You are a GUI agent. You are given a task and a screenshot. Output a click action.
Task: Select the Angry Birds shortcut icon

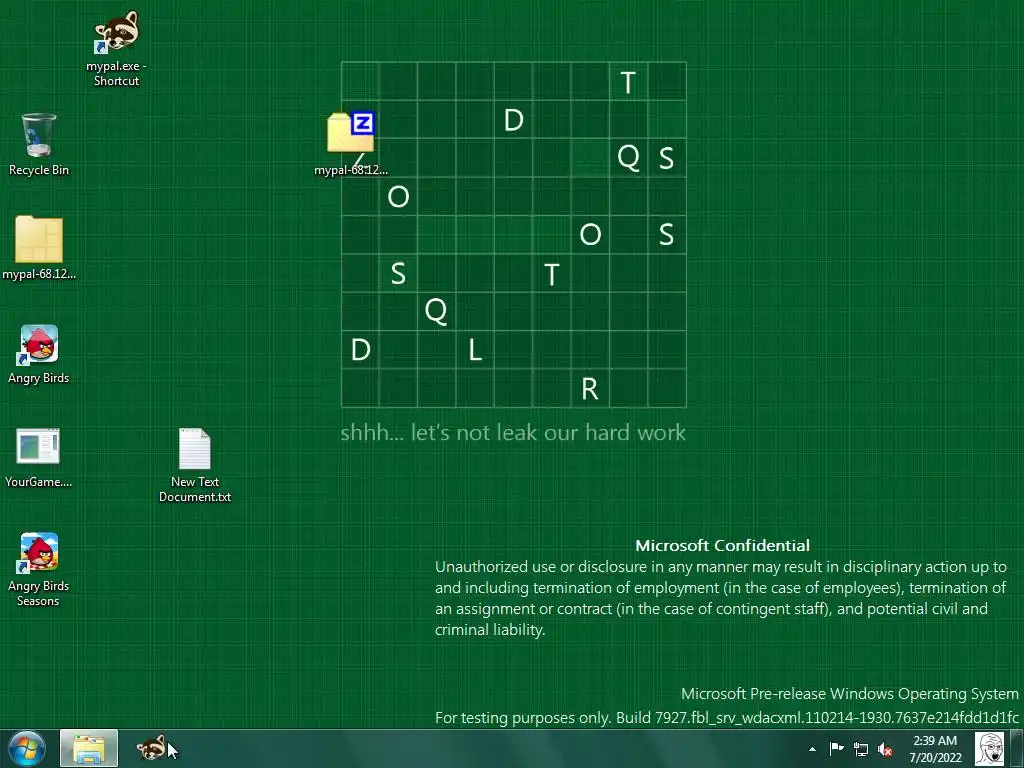click(x=39, y=354)
